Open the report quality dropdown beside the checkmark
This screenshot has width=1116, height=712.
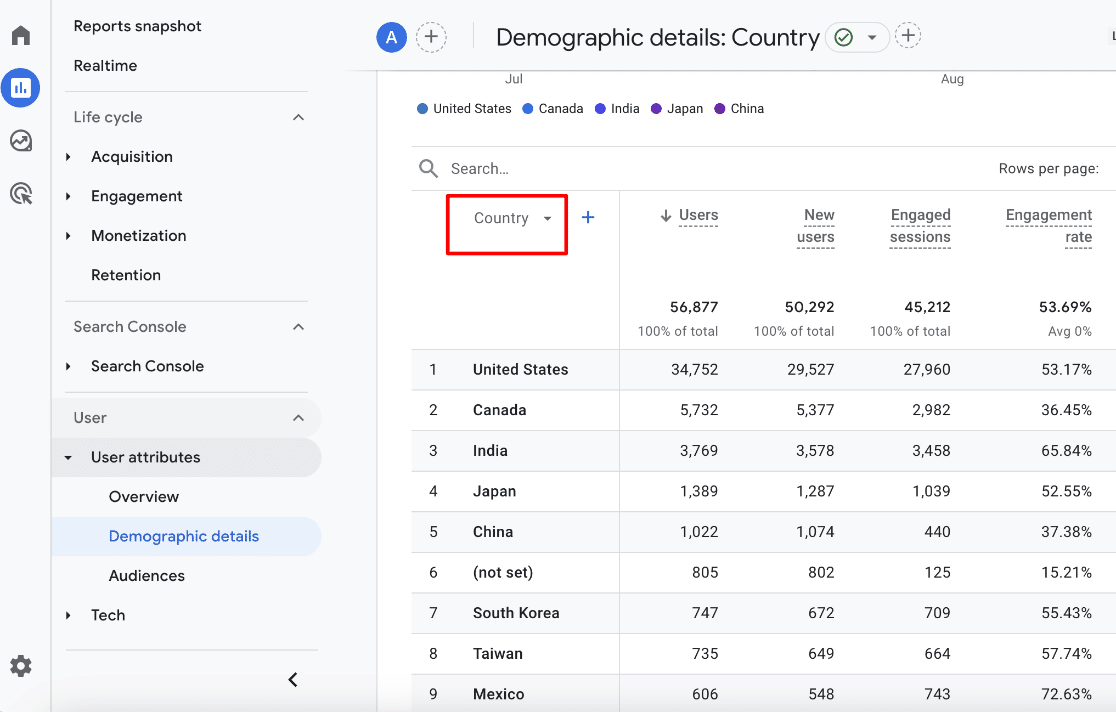pos(872,37)
